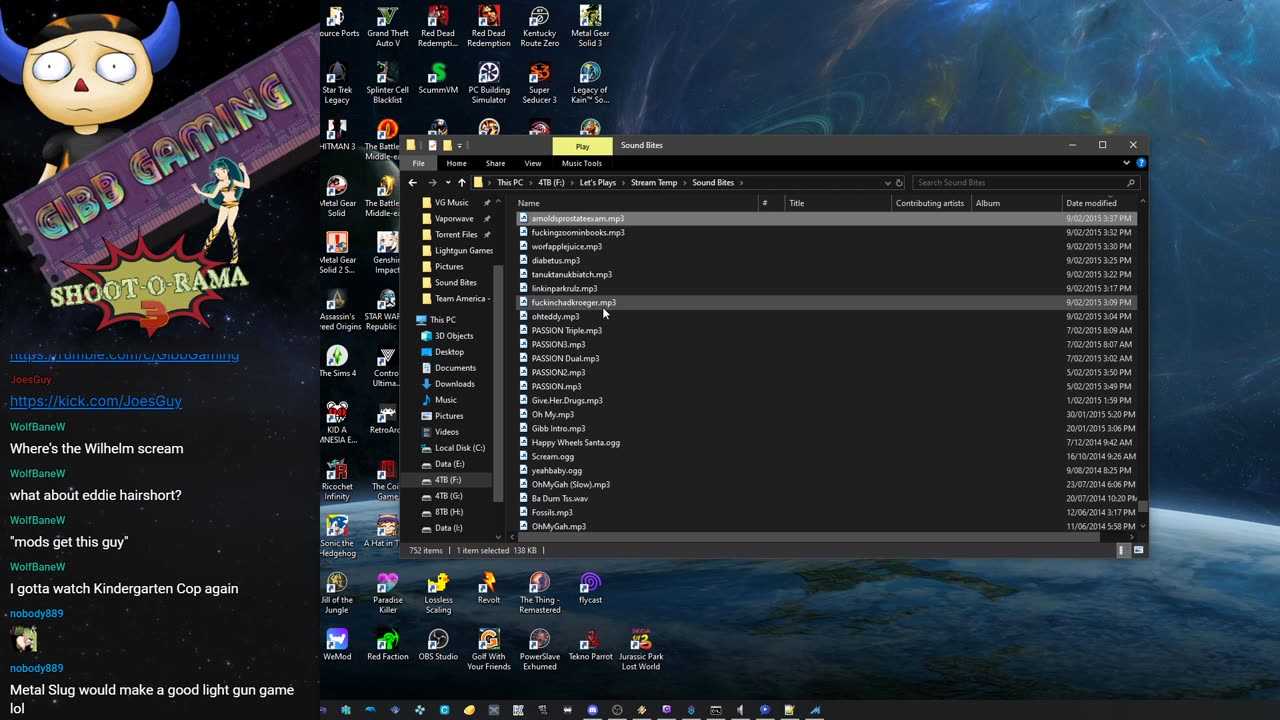Screen dimensions: 1280x720
Task: Select Red Faction desktop icon
Action: pyautogui.click(x=387, y=645)
